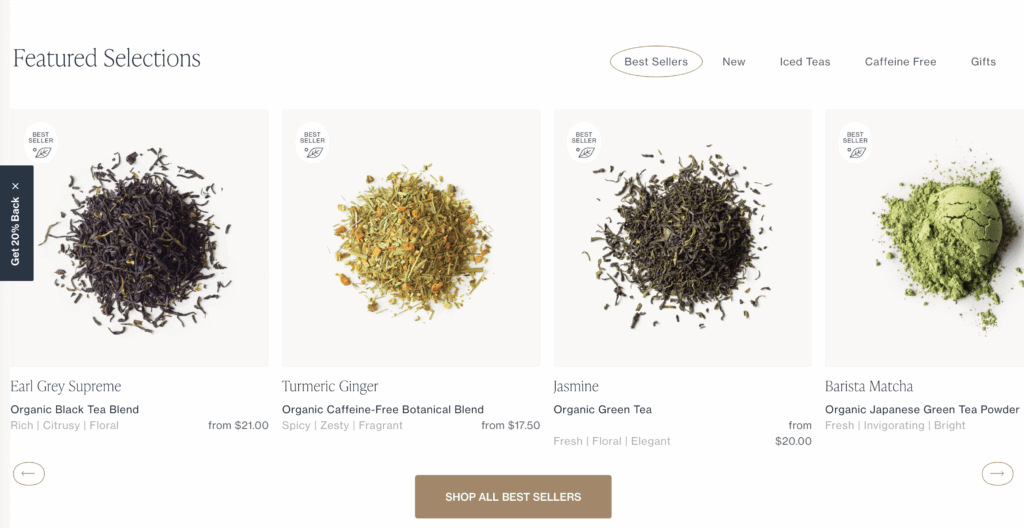Click Best Seller badge on Barista Matcha

coord(855,143)
